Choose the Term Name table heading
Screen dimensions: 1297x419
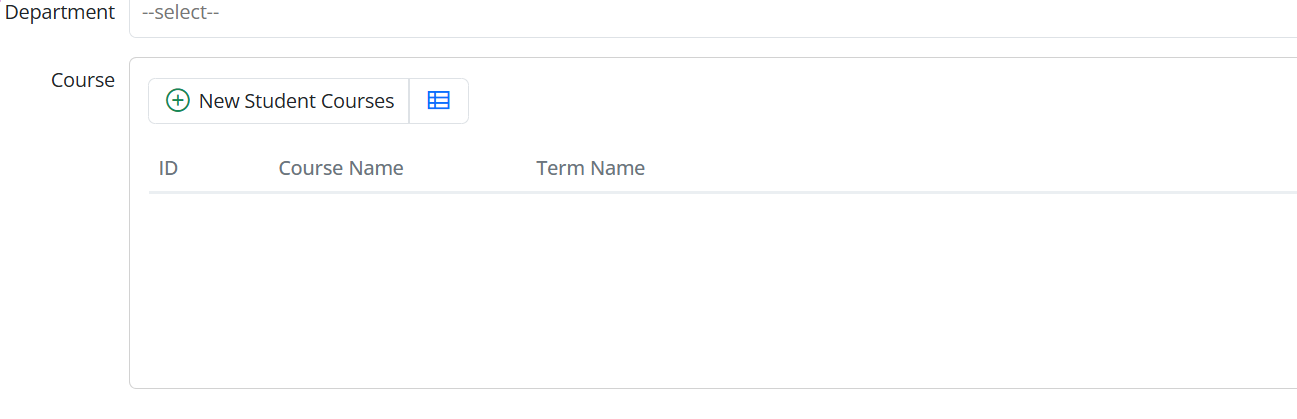click(x=590, y=168)
